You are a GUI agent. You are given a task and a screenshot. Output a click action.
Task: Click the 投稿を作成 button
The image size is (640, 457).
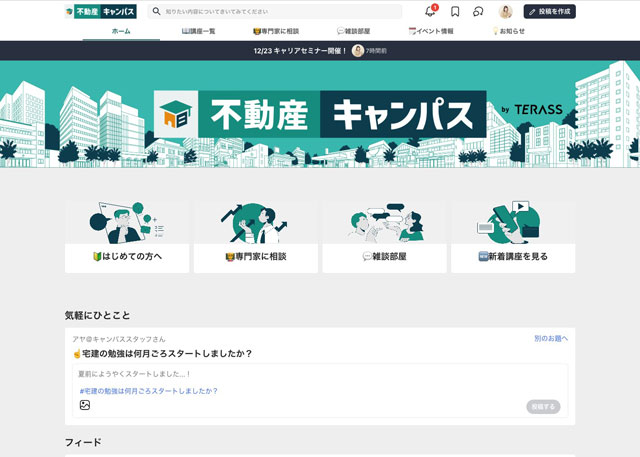pos(549,11)
